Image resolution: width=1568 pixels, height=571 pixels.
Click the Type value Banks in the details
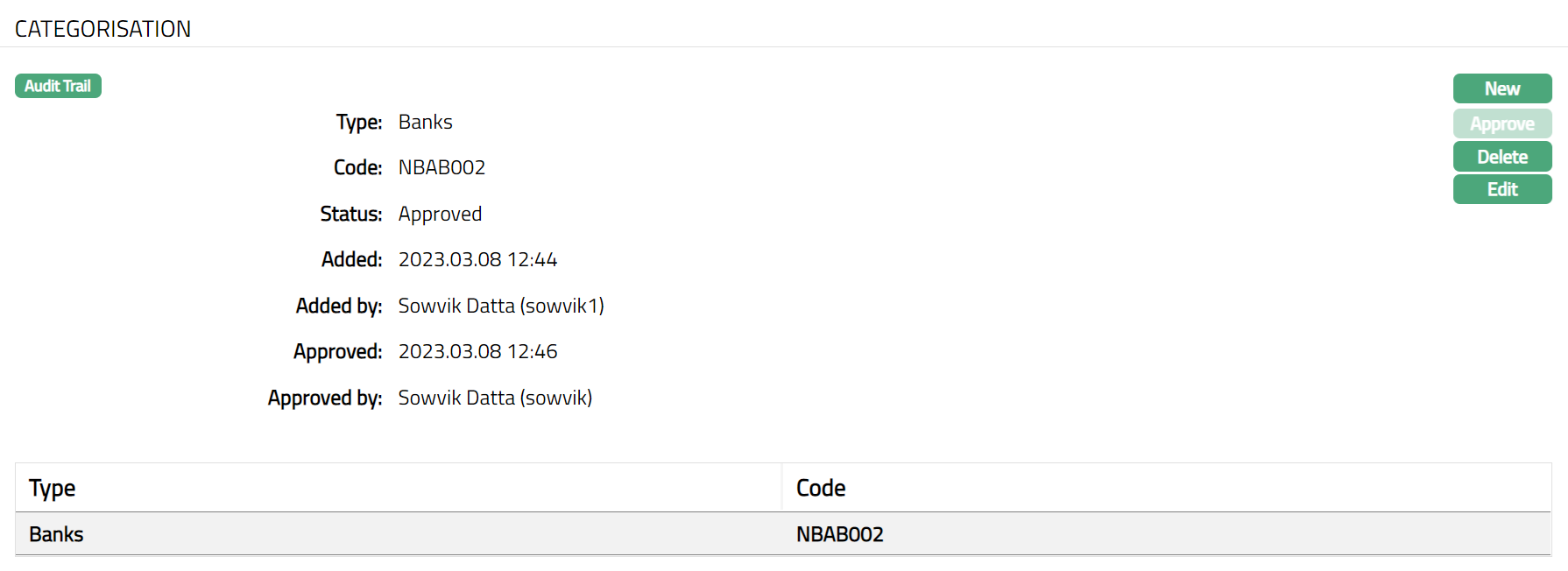point(425,122)
